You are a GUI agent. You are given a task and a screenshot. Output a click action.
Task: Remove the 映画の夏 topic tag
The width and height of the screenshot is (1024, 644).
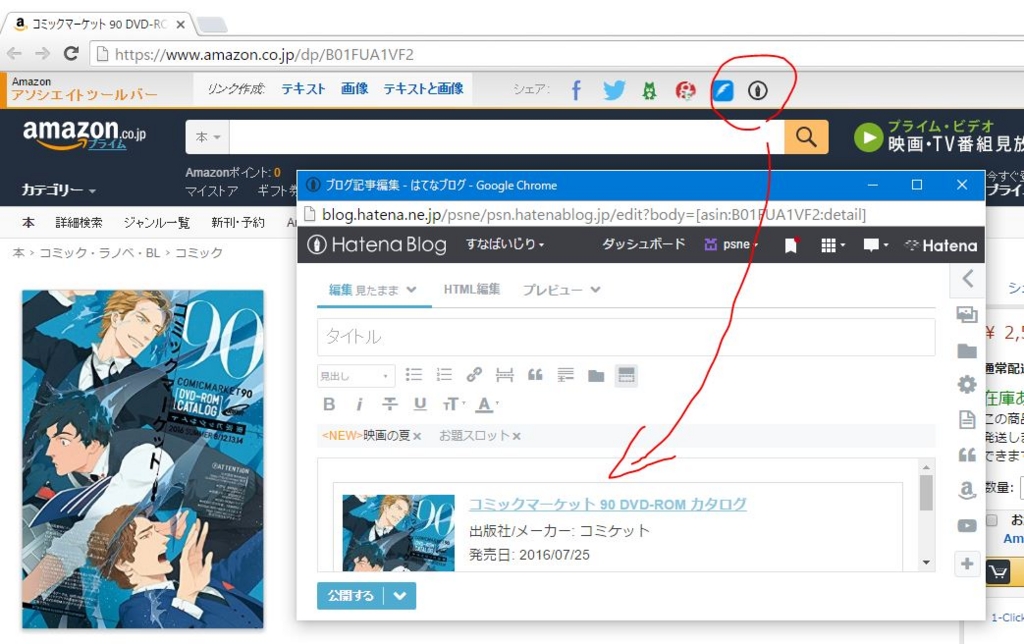click(417, 436)
